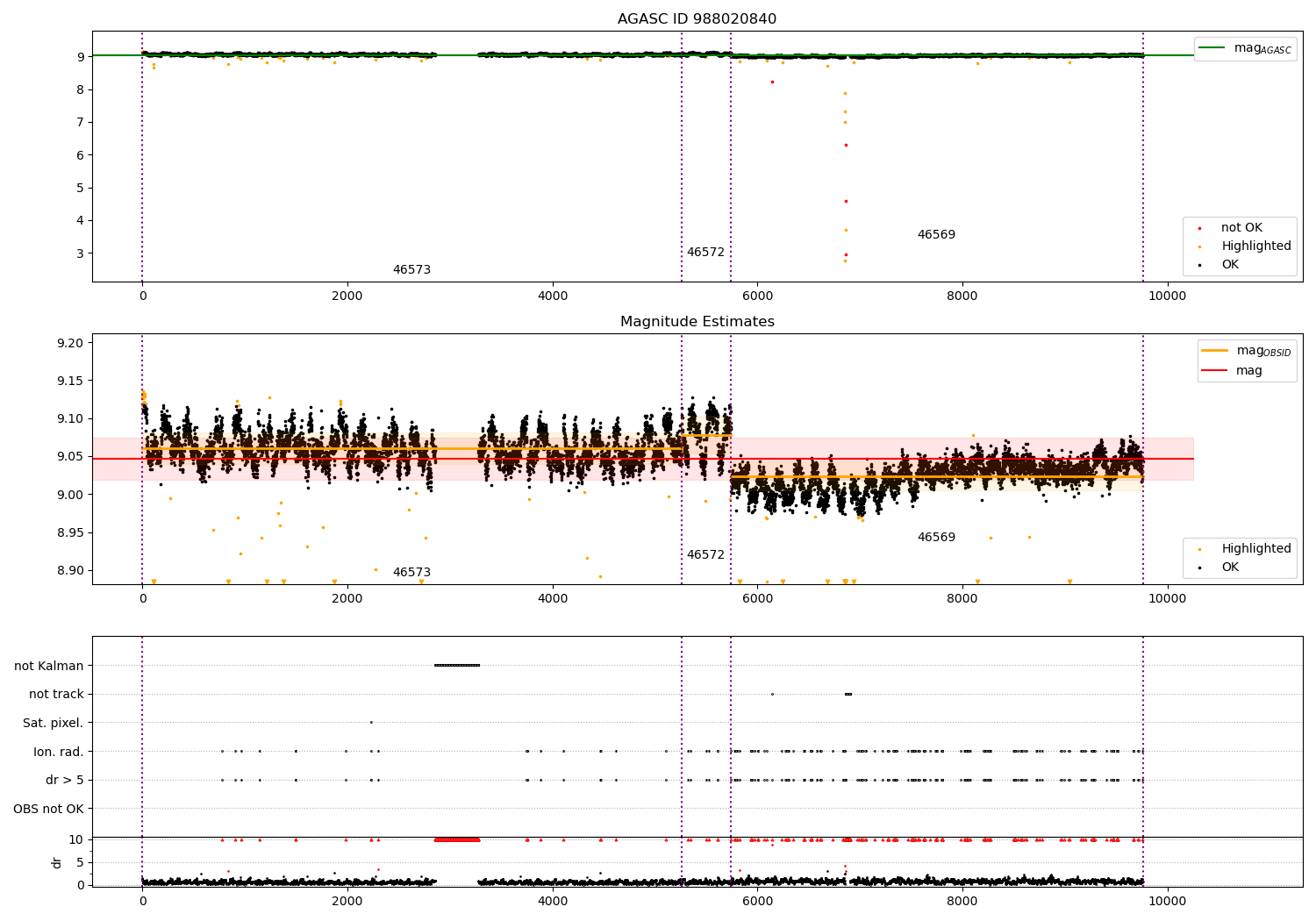Click y-axis tick '6' in the top plot
Screen dimensions: 1316x921
pos(80,155)
